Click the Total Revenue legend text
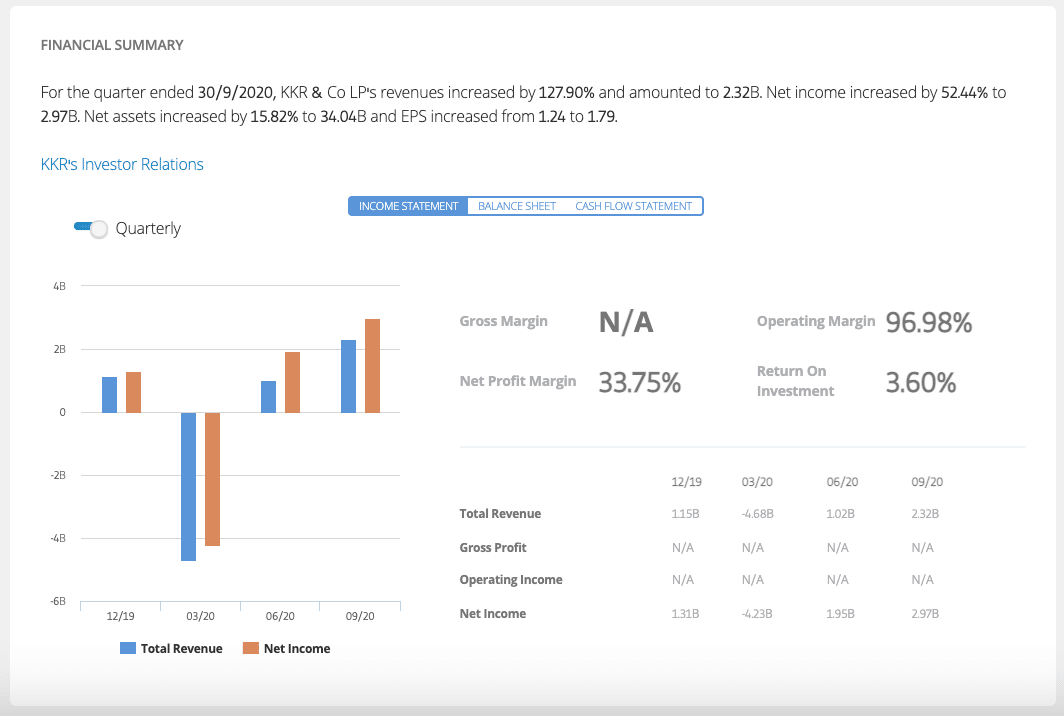The height and width of the screenshot is (716, 1064). tap(182, 648)
